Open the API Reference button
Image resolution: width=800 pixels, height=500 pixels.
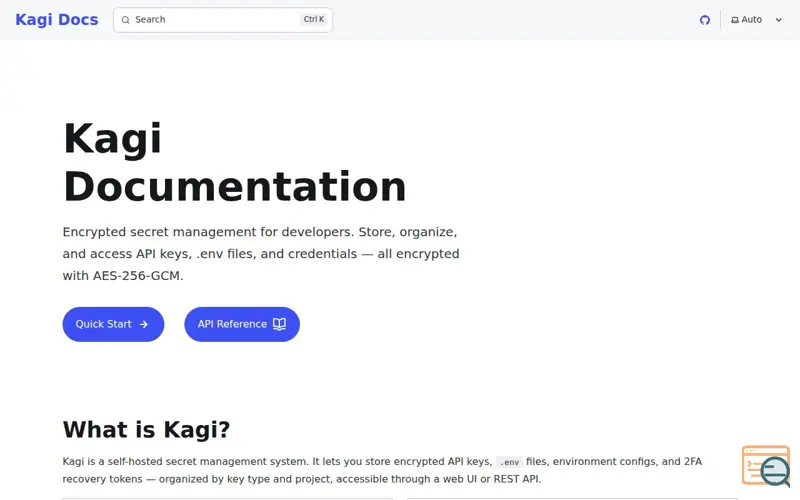(242, 324)
